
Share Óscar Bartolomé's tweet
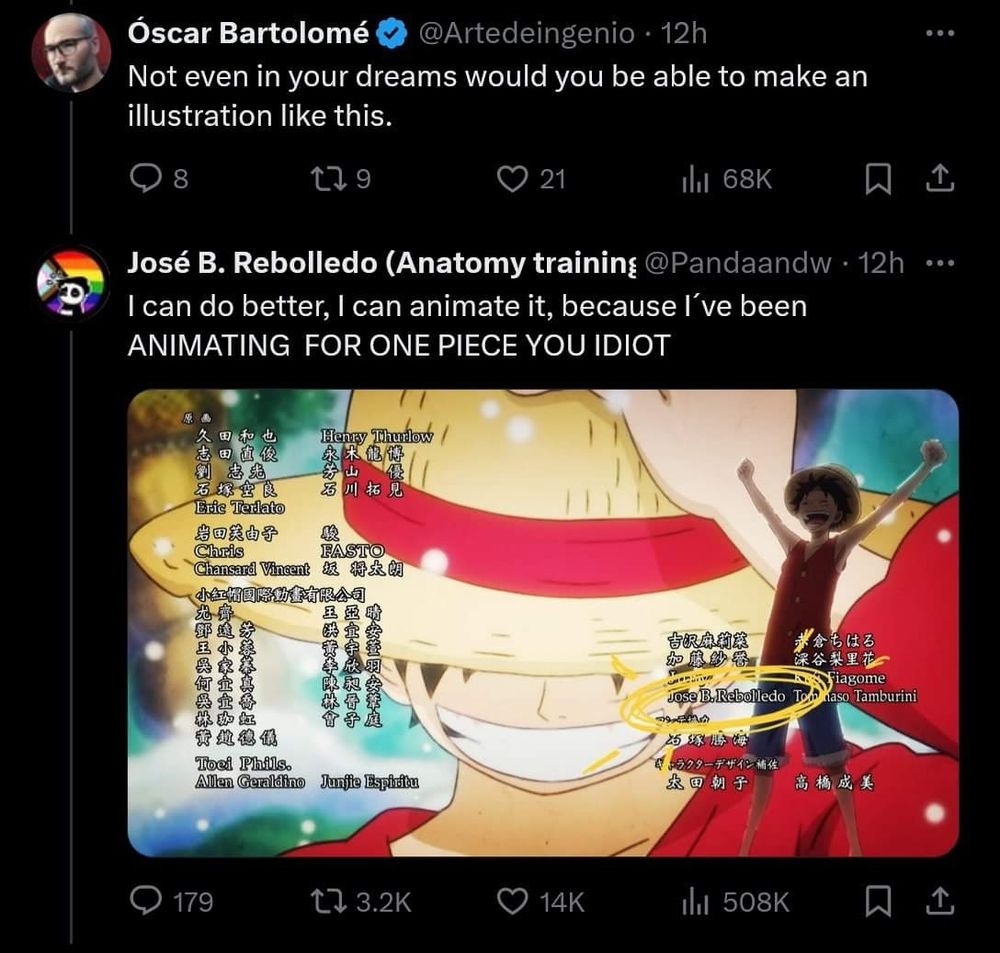click(940, 178)
